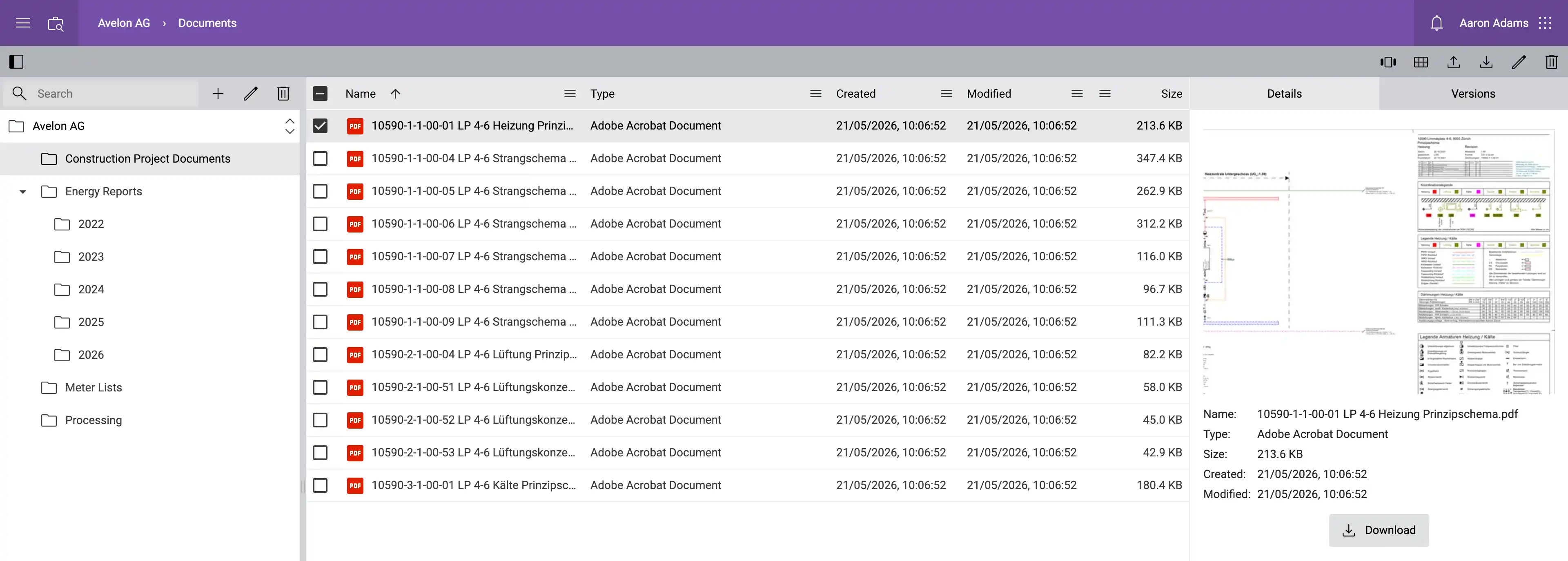1568x561 pixels.
Task: Toggle the left sidebar panel icon
Action: (16, 62)
